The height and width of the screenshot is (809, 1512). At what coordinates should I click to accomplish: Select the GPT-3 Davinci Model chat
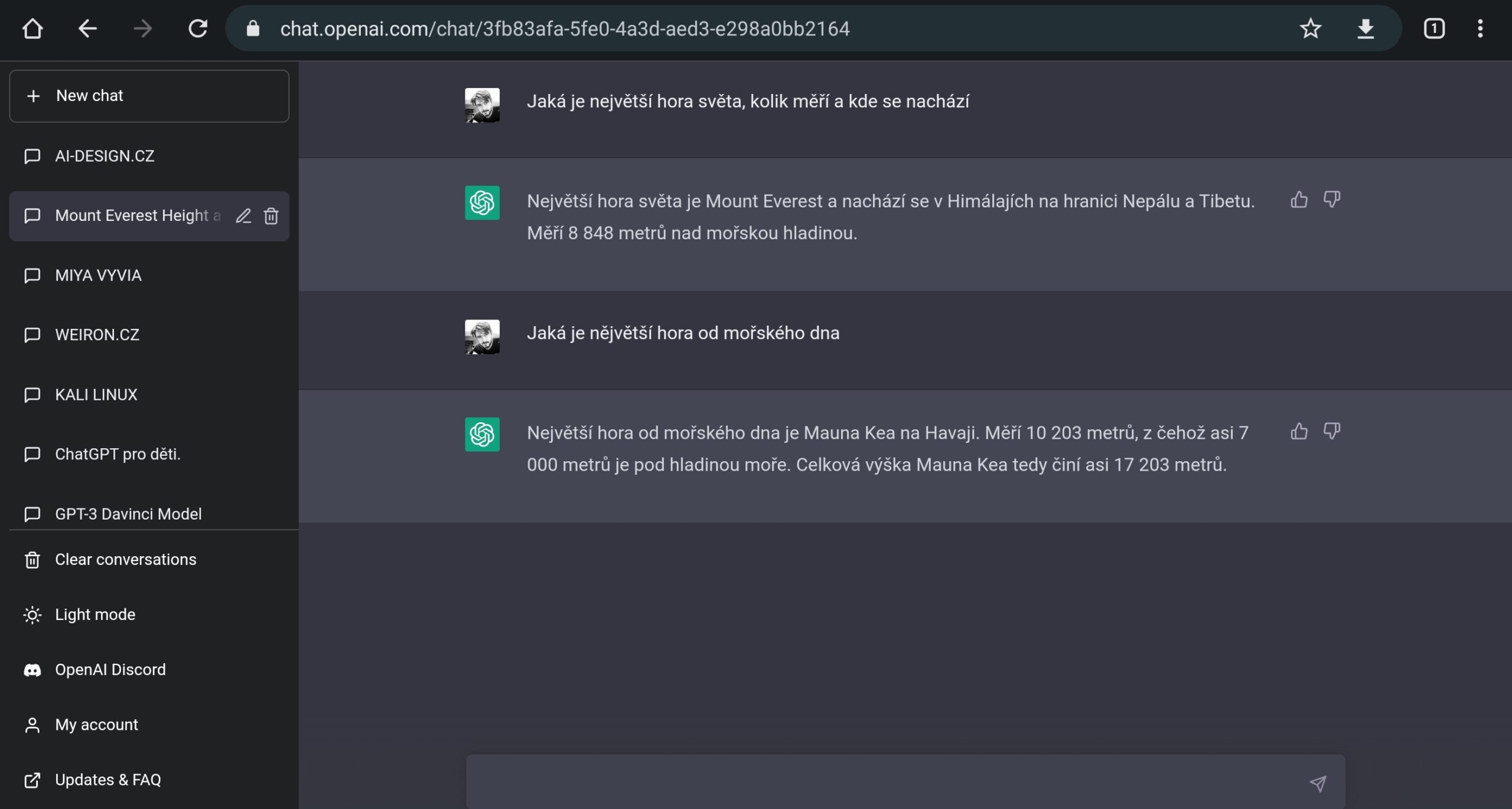tap(149, 514)
